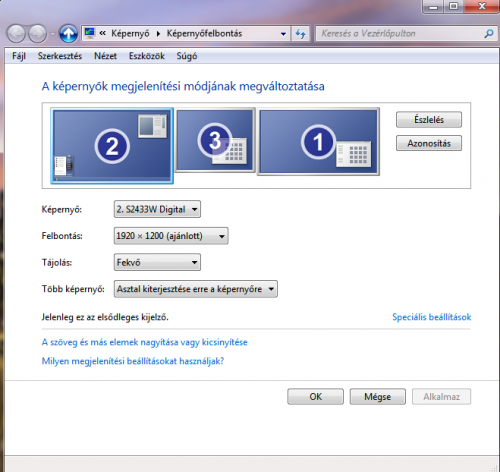The width and height of the screenshot is (500, 472).
Task: Open the Szerkesztés menu
Action: coord(60,56)
